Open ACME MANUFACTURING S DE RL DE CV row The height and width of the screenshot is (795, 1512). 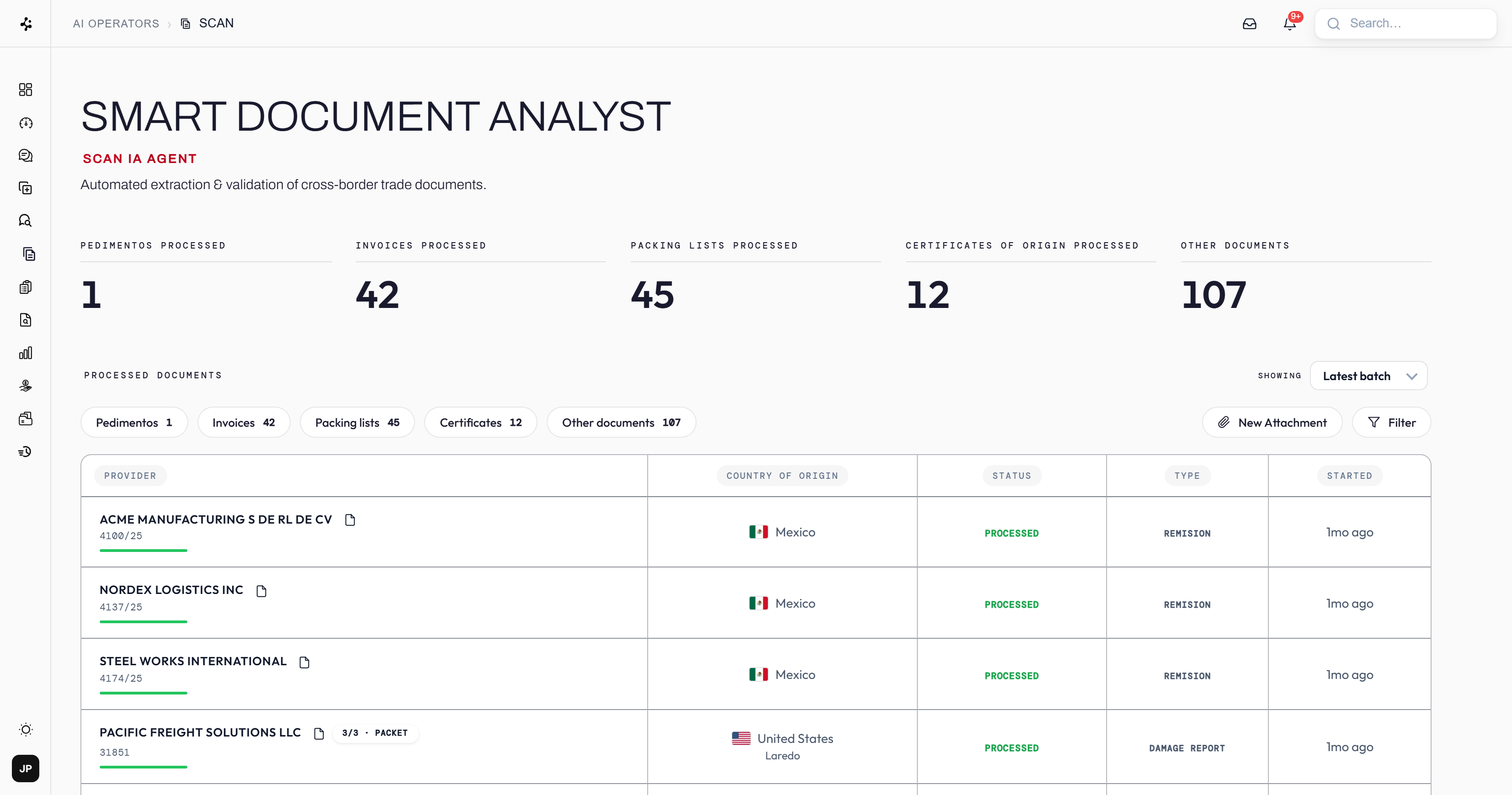(756, 531)
